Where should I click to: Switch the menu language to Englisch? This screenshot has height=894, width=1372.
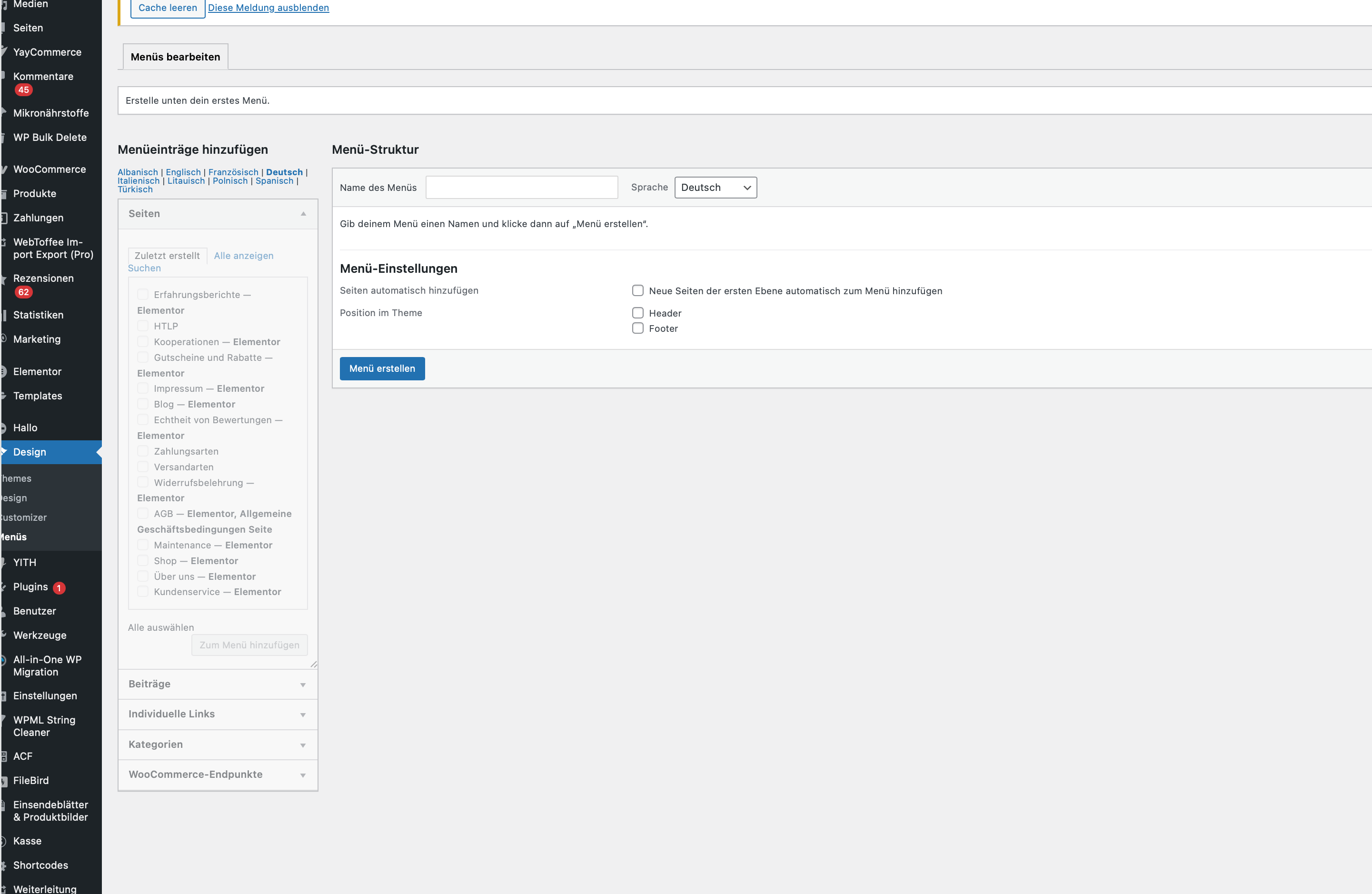183,172
